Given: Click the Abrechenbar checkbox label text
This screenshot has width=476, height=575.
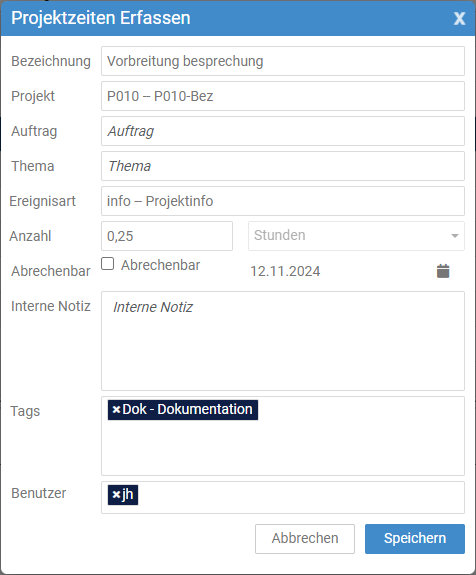Looking at the screenshot, I should coord(161,265).
